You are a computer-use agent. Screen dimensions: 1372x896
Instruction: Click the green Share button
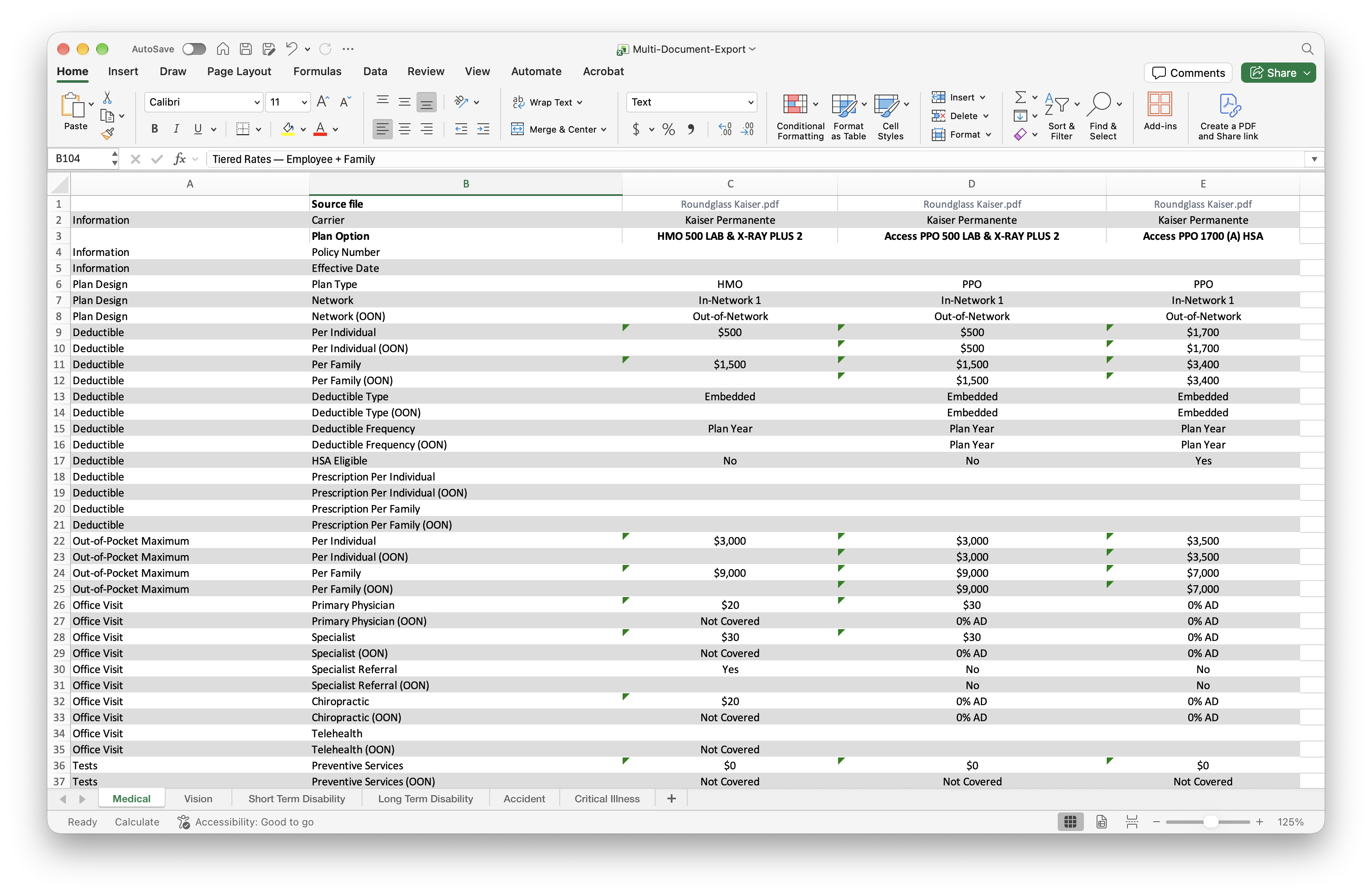tap(1278, 73)
